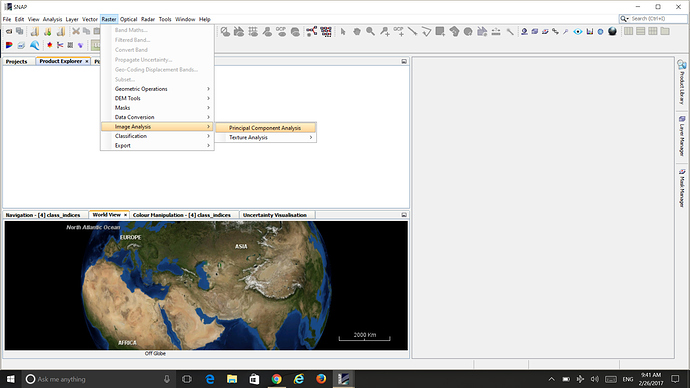Click the scissors cut icon
690x388 pixels.
76,31
